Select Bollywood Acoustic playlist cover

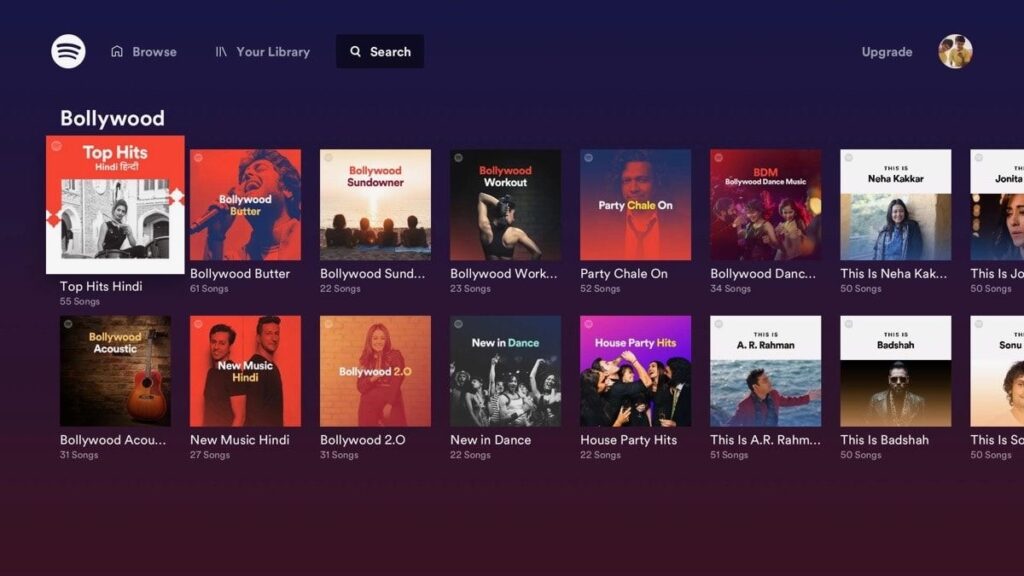(115, 371)
